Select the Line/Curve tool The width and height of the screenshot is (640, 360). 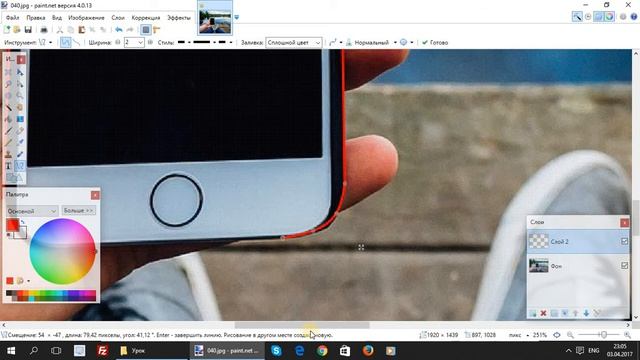pos(20,166)
